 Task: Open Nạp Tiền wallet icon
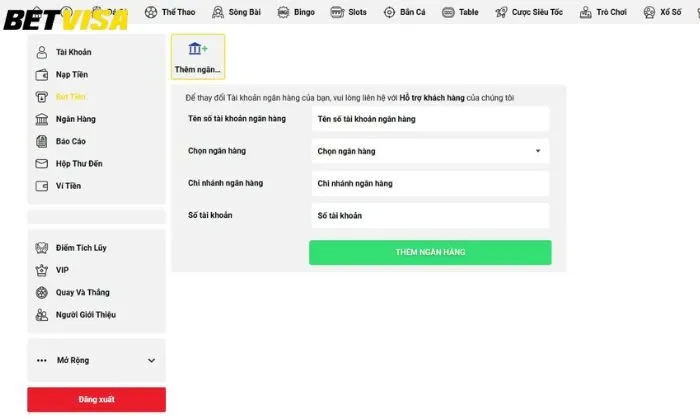click(x=41, y=74)
